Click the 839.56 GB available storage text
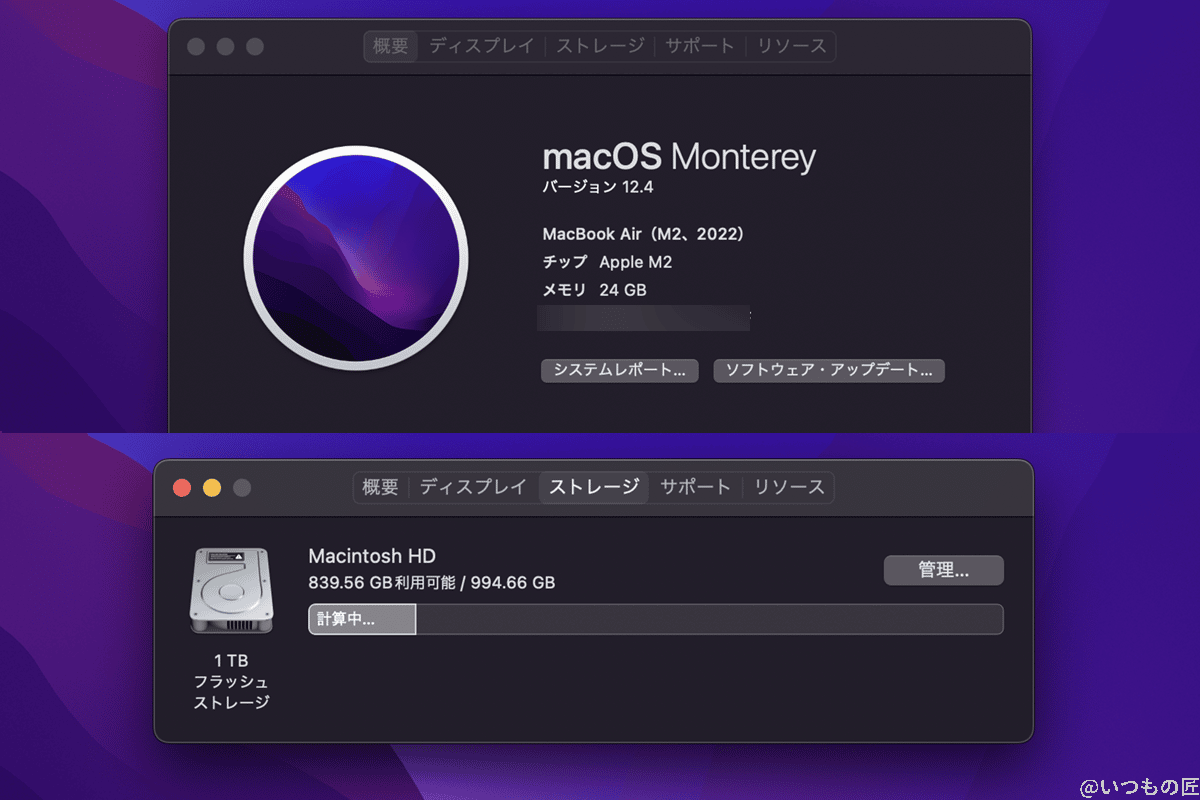 pyautogui.click(x=432, y=582)
